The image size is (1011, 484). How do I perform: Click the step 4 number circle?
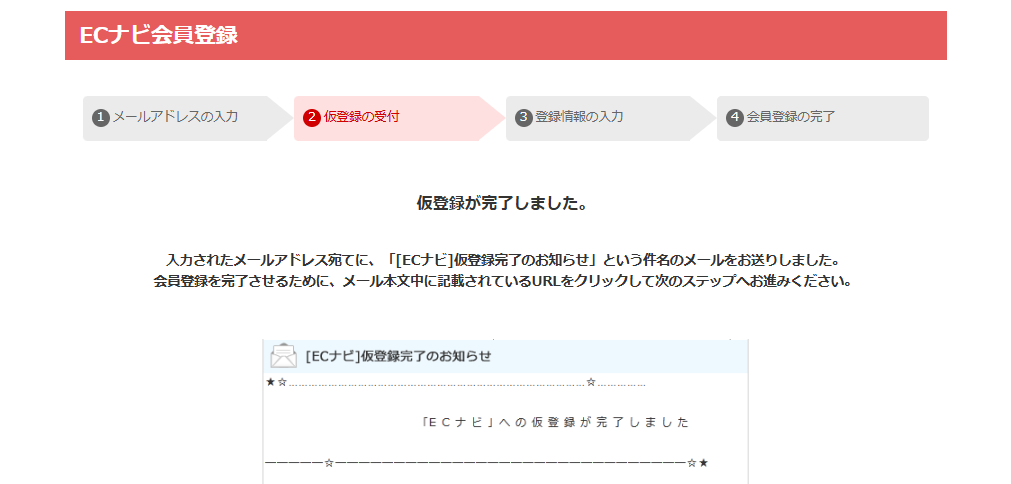point(735,117)
